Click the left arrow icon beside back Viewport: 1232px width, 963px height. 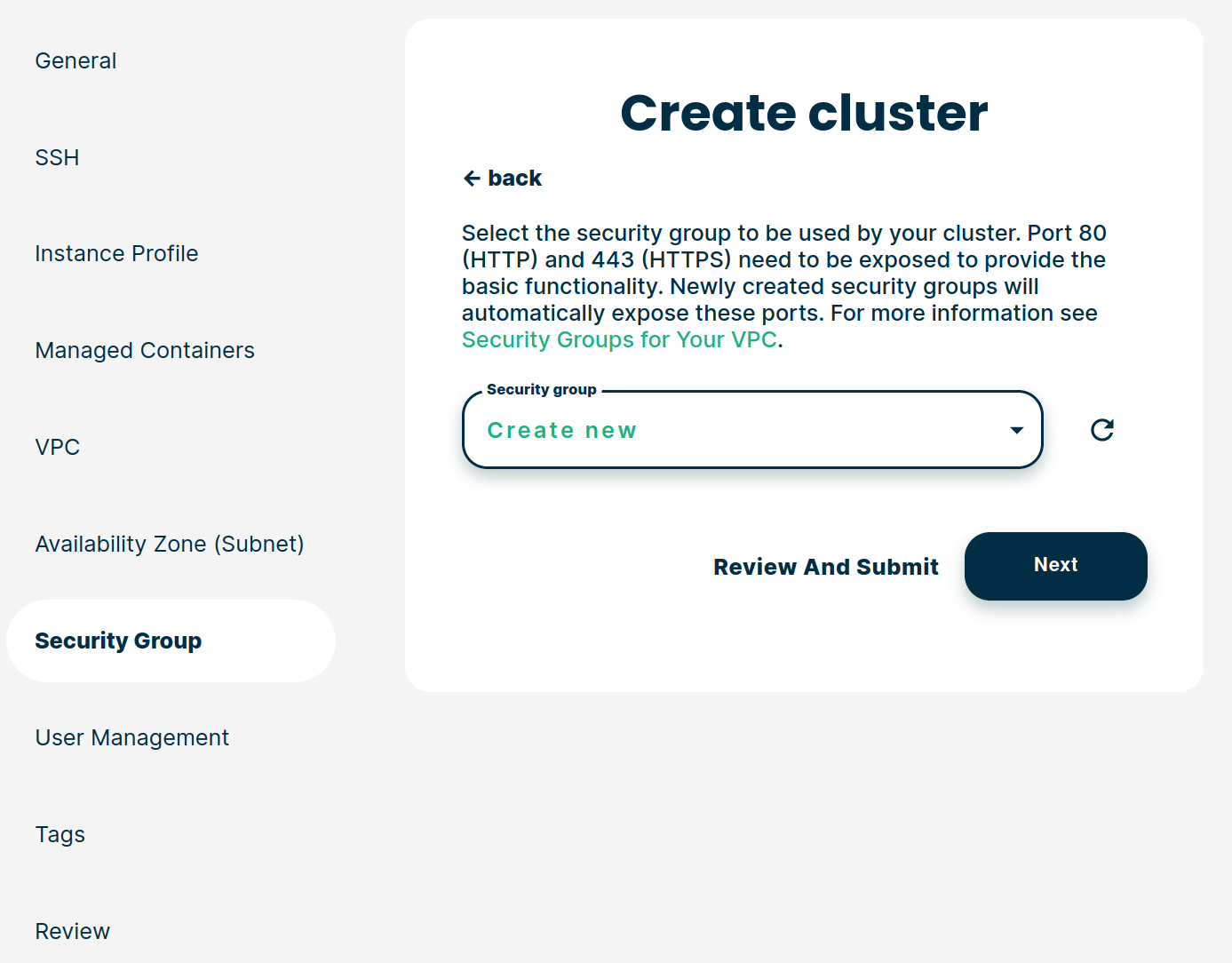point(472,179)
